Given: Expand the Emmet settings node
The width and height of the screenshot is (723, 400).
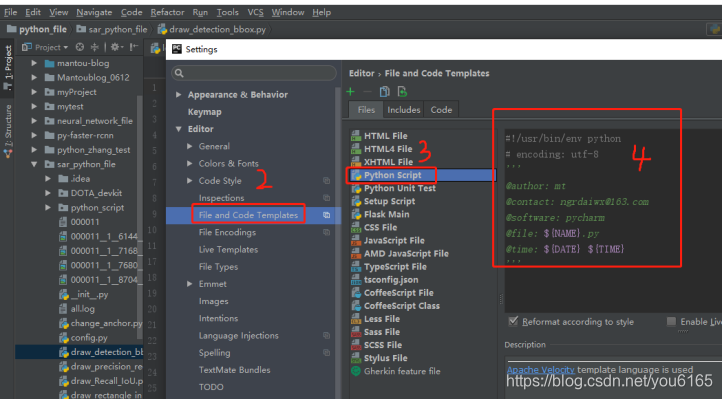Looking at the screenshot, I should [x=190, y=284].
